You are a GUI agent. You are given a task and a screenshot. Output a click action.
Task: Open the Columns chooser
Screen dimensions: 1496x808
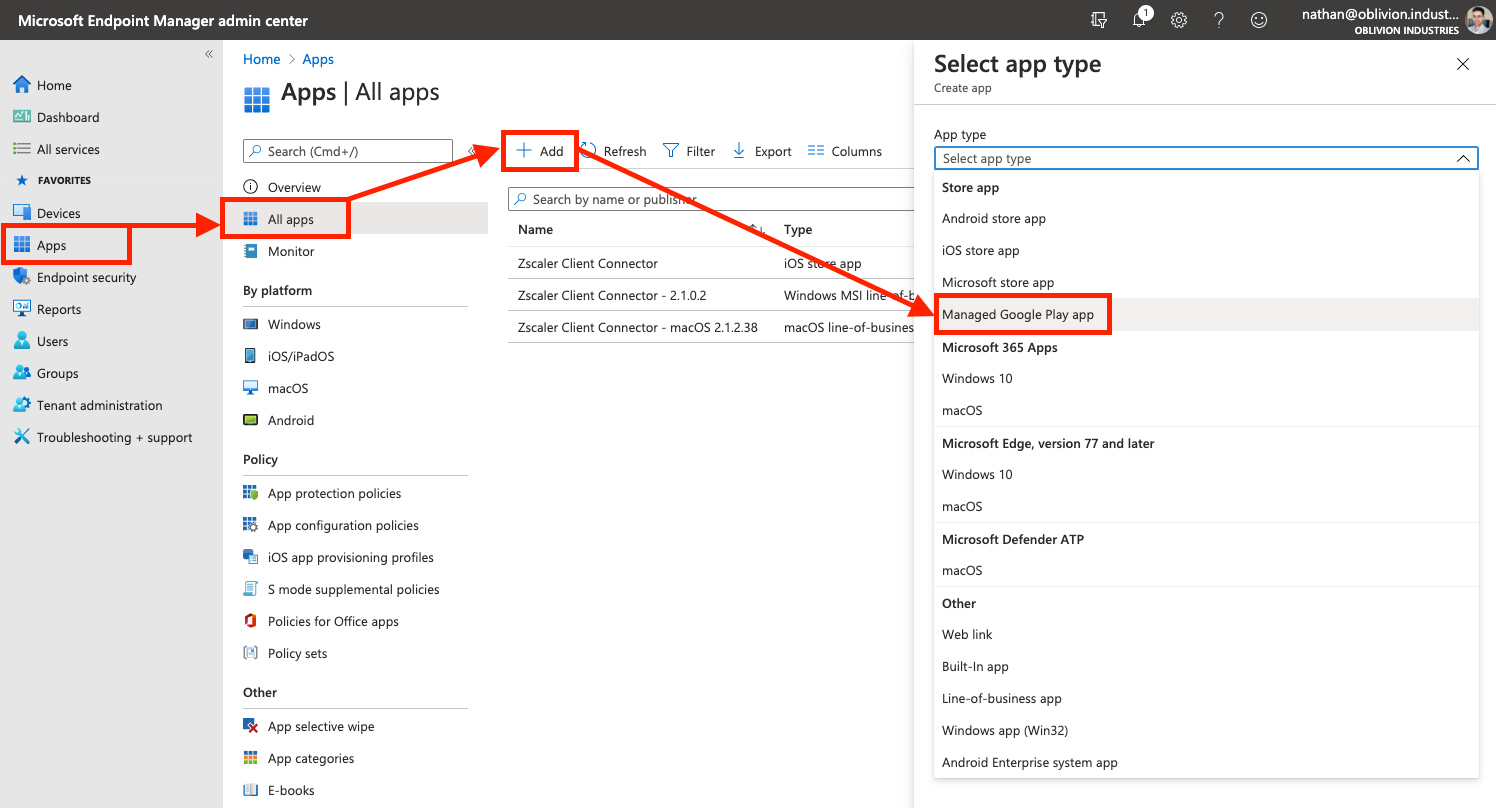[x=844, y=151]
